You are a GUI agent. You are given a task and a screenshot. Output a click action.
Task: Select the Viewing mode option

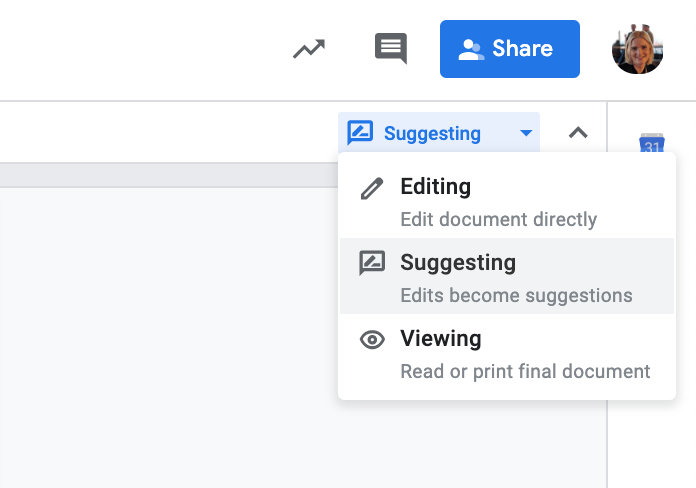(507, 353)
